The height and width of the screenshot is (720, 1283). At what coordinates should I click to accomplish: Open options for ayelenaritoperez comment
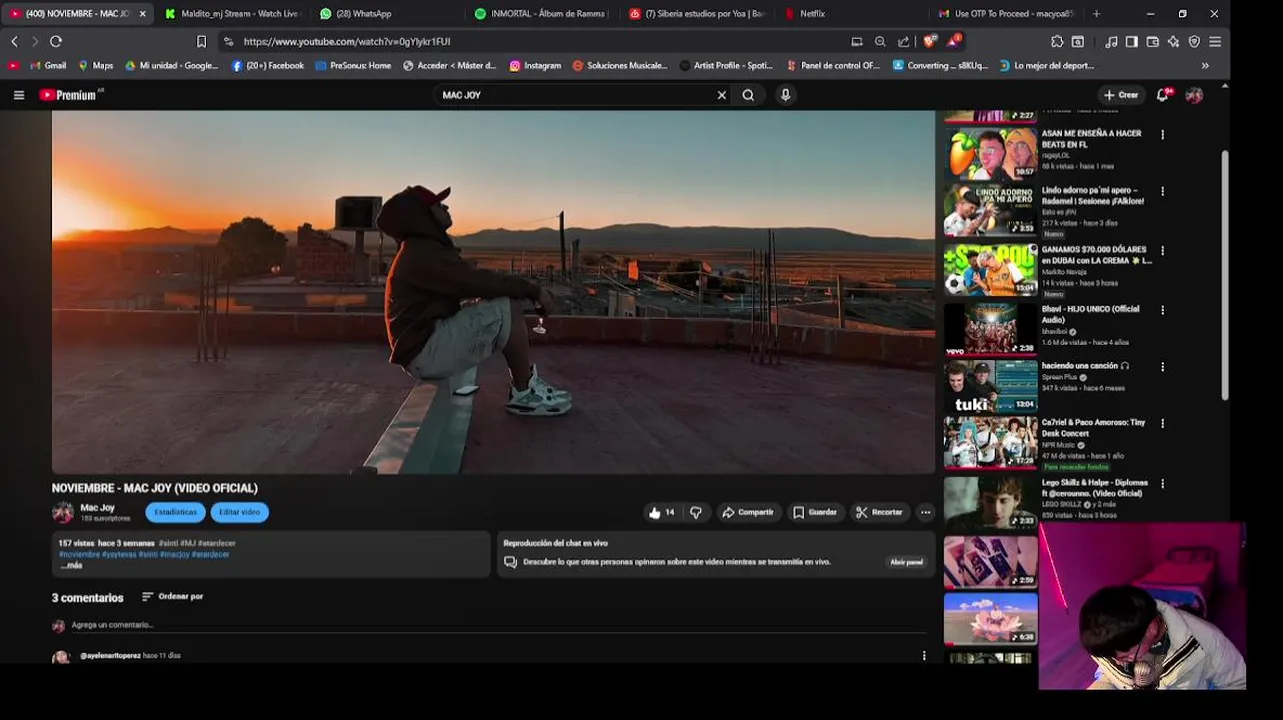[924, 656]
